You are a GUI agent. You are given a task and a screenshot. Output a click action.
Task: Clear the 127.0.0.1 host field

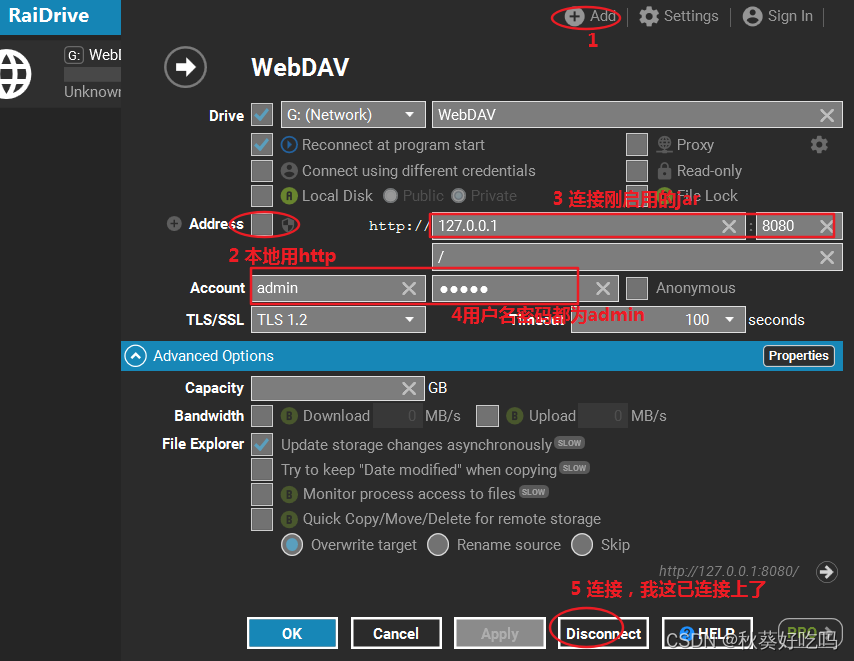729,227
